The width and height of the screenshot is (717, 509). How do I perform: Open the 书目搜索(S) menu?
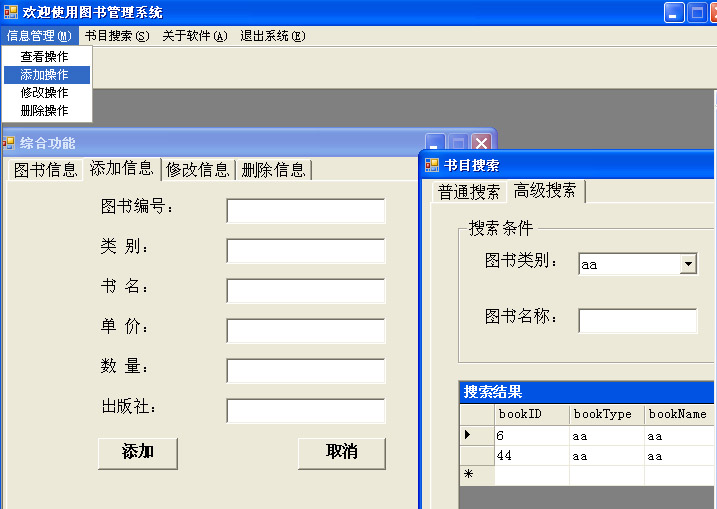point(117,36)
